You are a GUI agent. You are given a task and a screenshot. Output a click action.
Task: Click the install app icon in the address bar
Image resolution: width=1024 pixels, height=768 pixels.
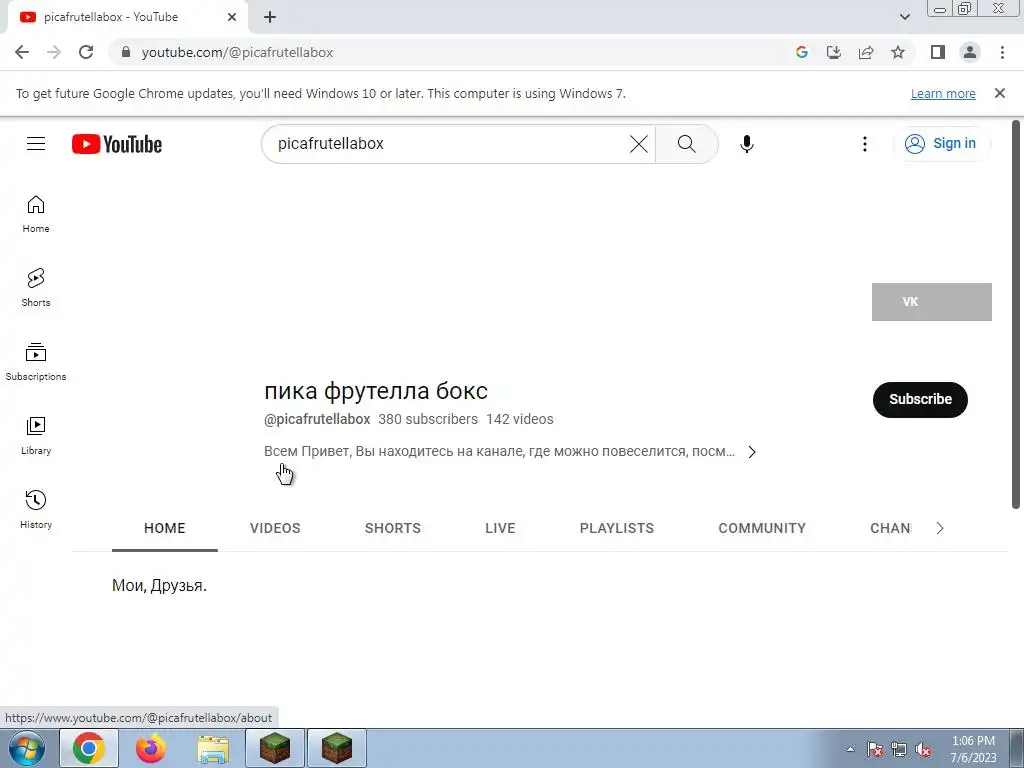point(833,52)
